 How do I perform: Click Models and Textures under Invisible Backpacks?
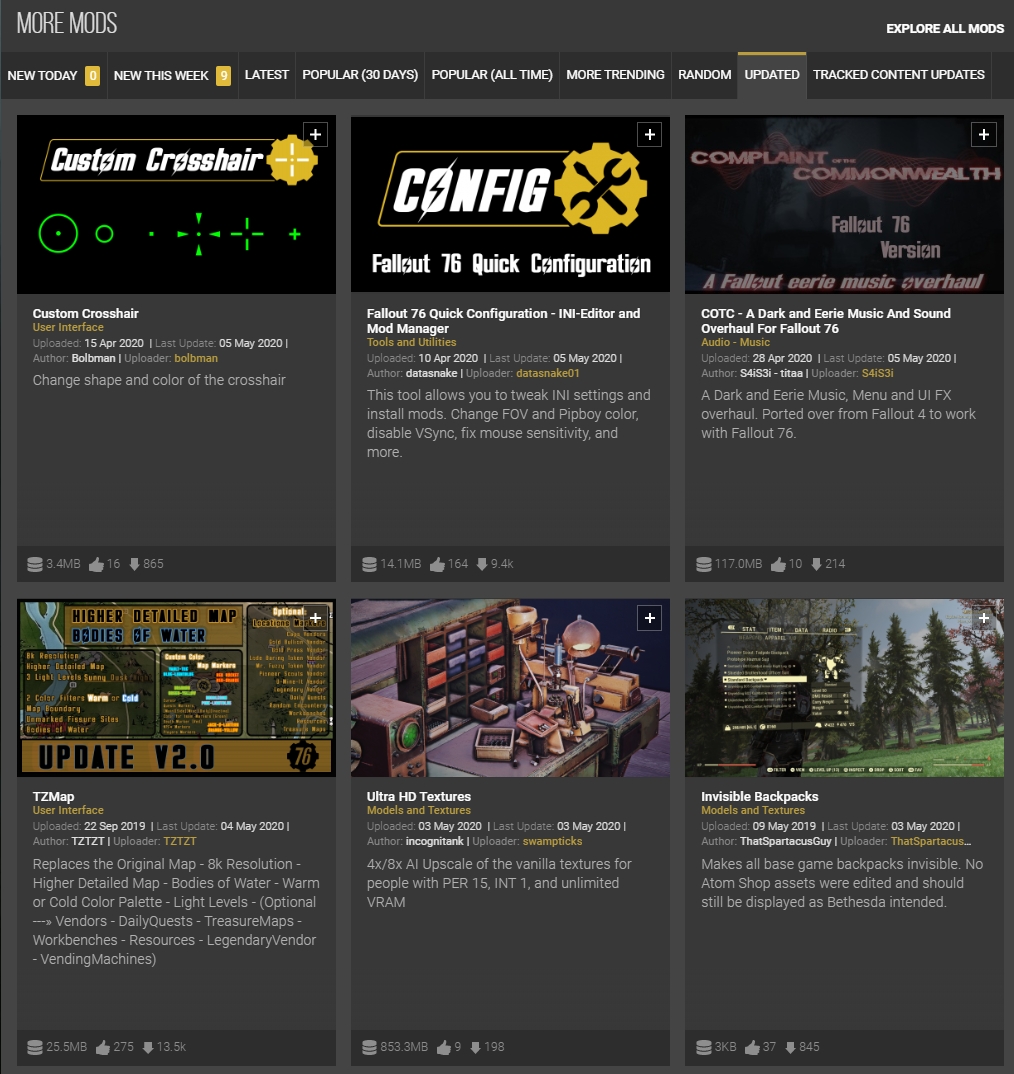coord(753,810)
